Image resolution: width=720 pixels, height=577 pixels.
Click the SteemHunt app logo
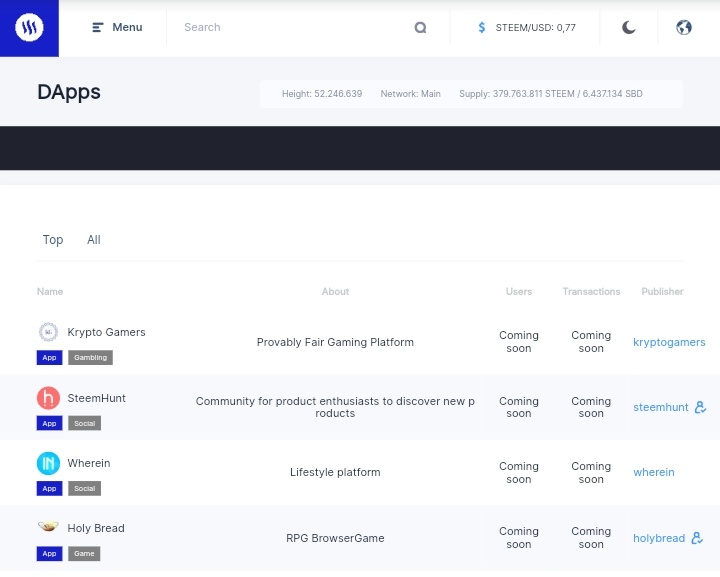pyautogui.click(x=48, y=398)
